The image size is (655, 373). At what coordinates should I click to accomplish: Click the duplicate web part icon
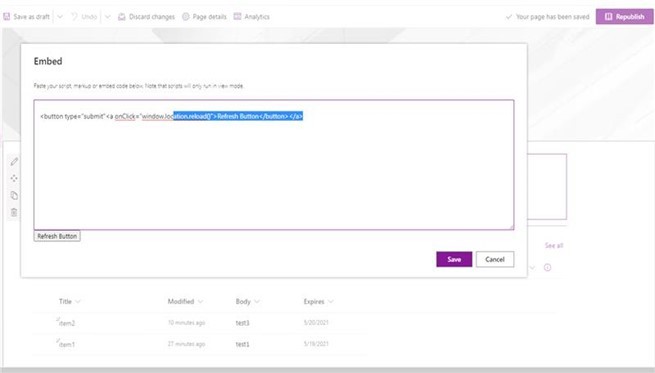click(14, 195)
